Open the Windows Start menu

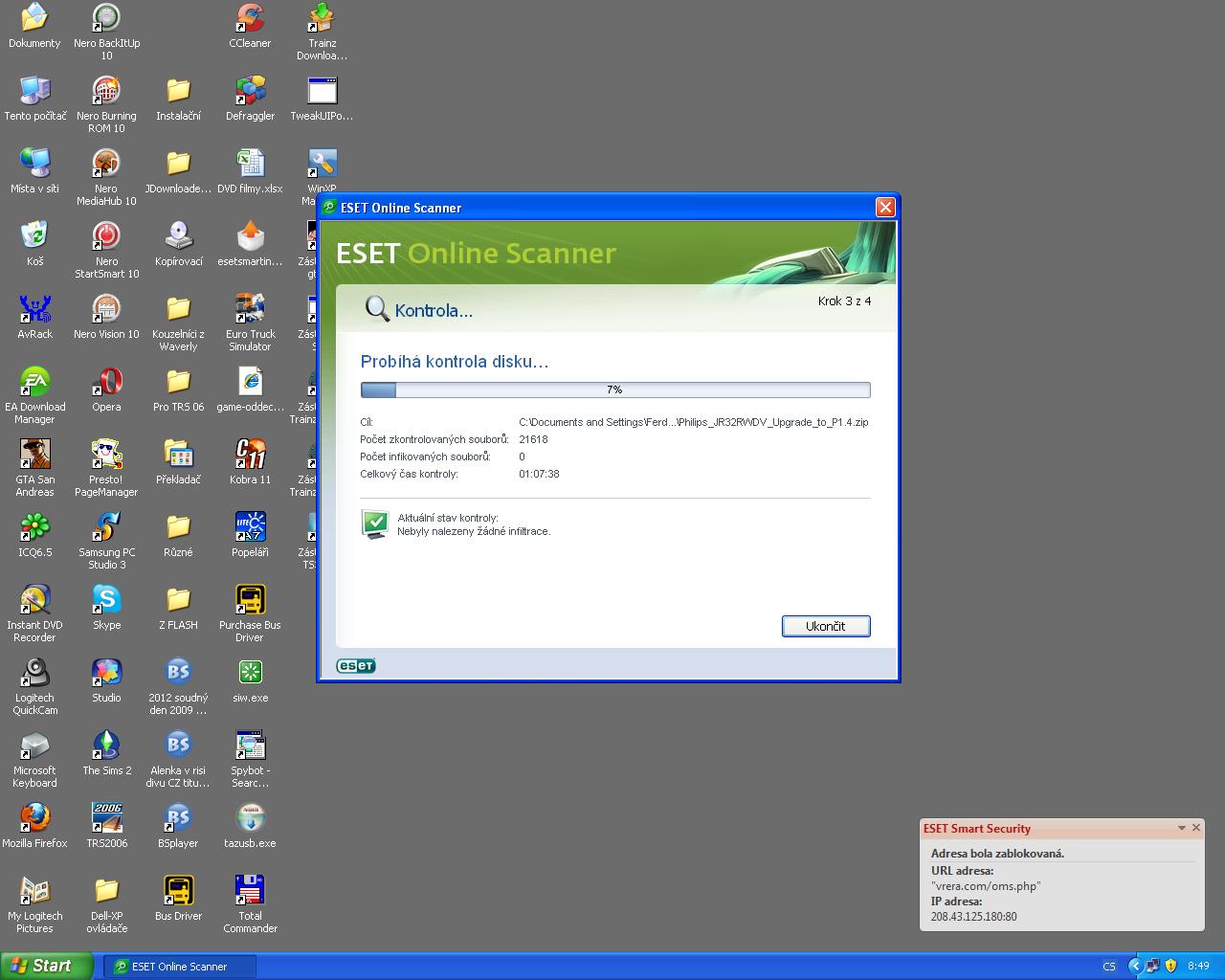pyautogui.click(x=46, y=966)
